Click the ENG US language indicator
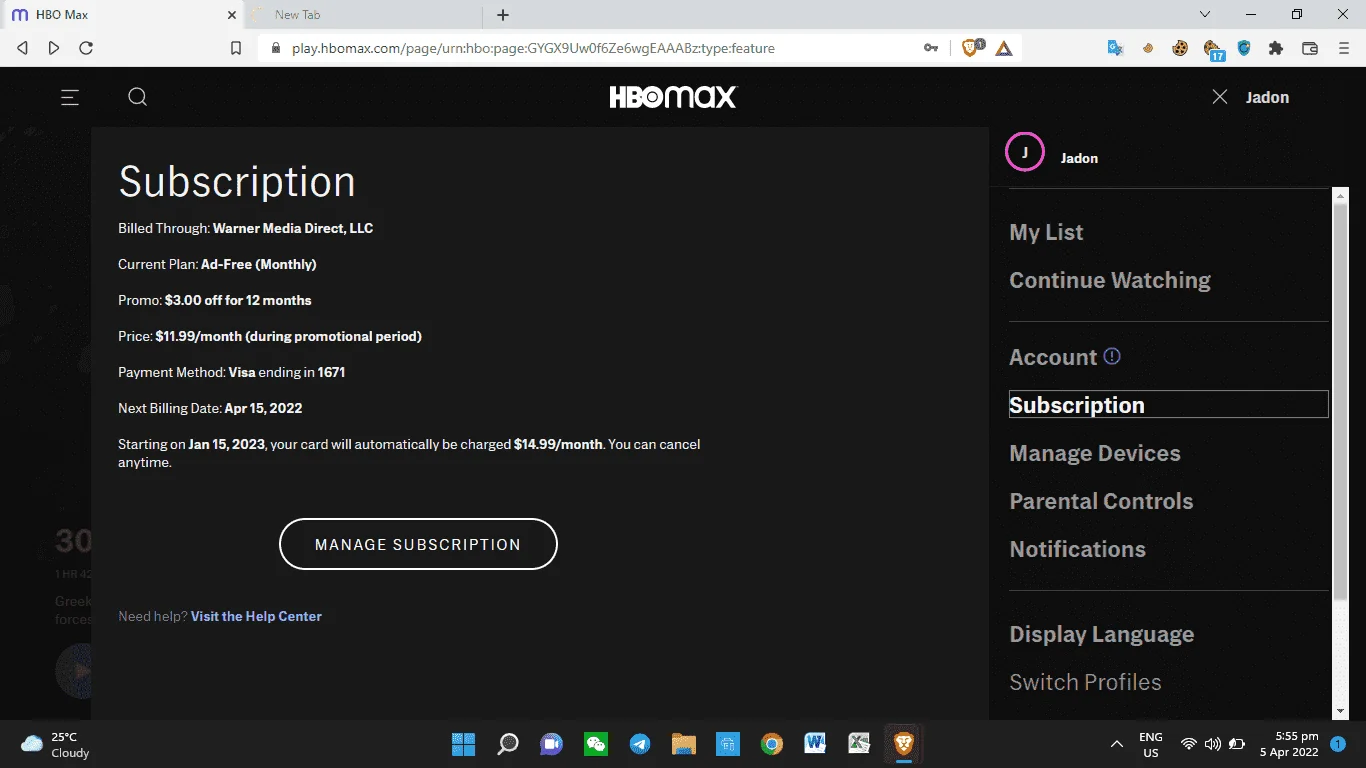The image size is (1366, 768). [x=1151, y=745]
